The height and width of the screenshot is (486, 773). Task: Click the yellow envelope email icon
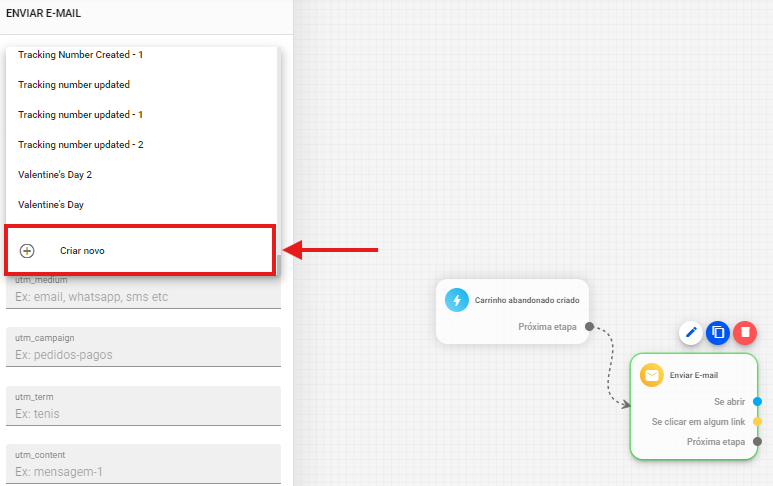click(x=652, y=375)
